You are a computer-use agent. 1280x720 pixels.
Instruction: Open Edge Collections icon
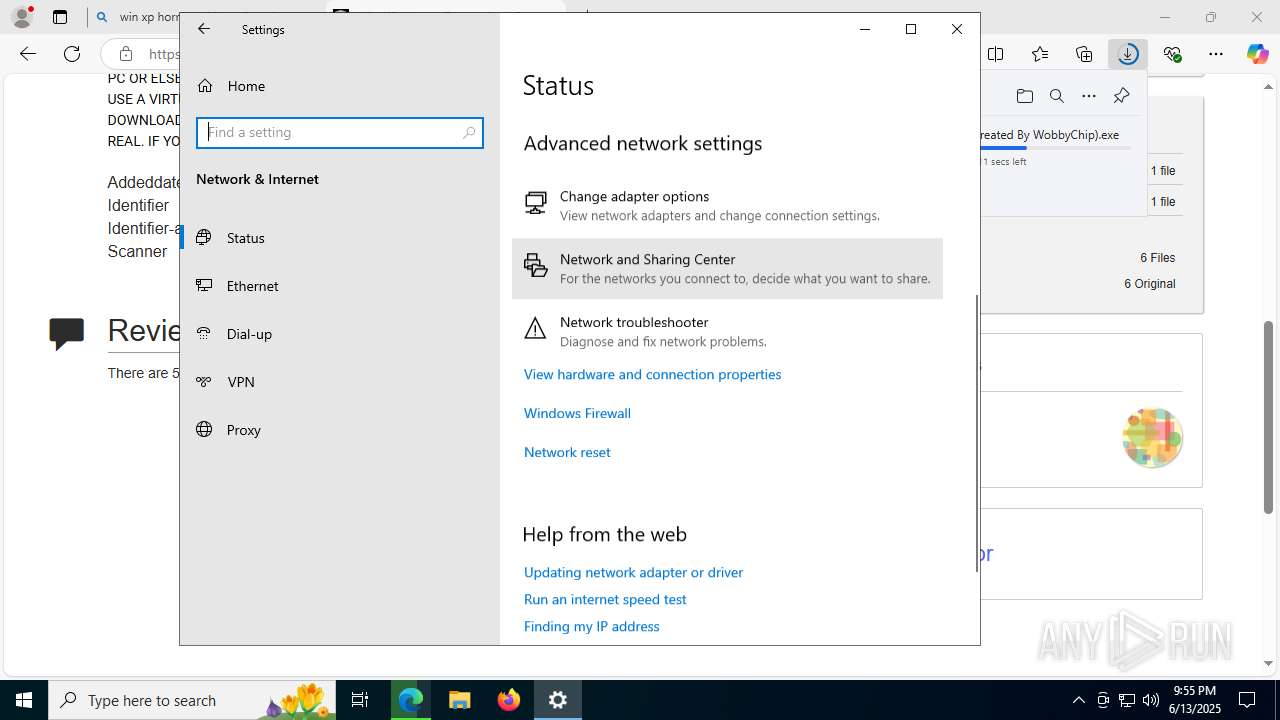click(1084, 54)
